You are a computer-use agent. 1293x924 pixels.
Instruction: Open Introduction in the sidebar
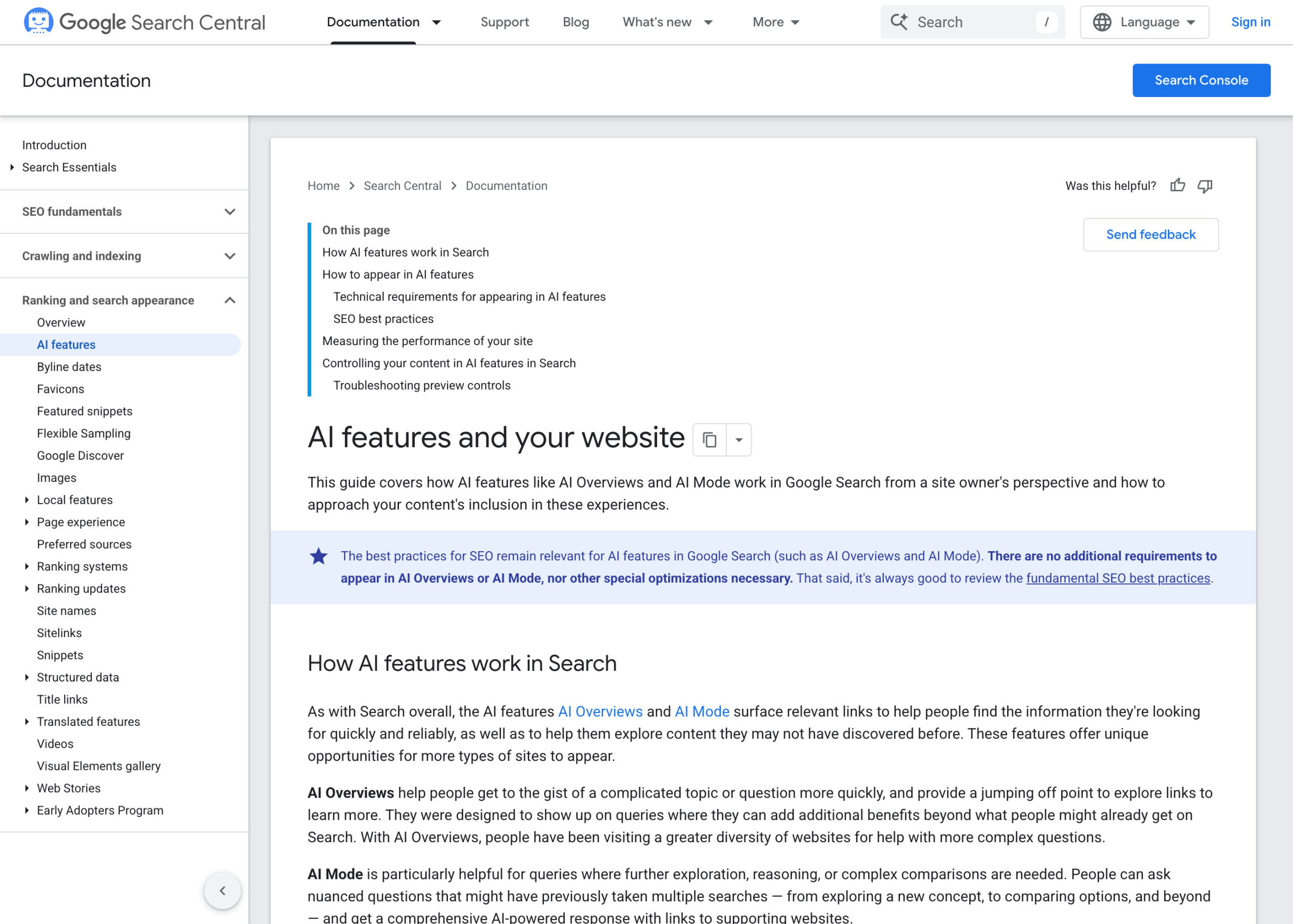(x=54, y=145)
